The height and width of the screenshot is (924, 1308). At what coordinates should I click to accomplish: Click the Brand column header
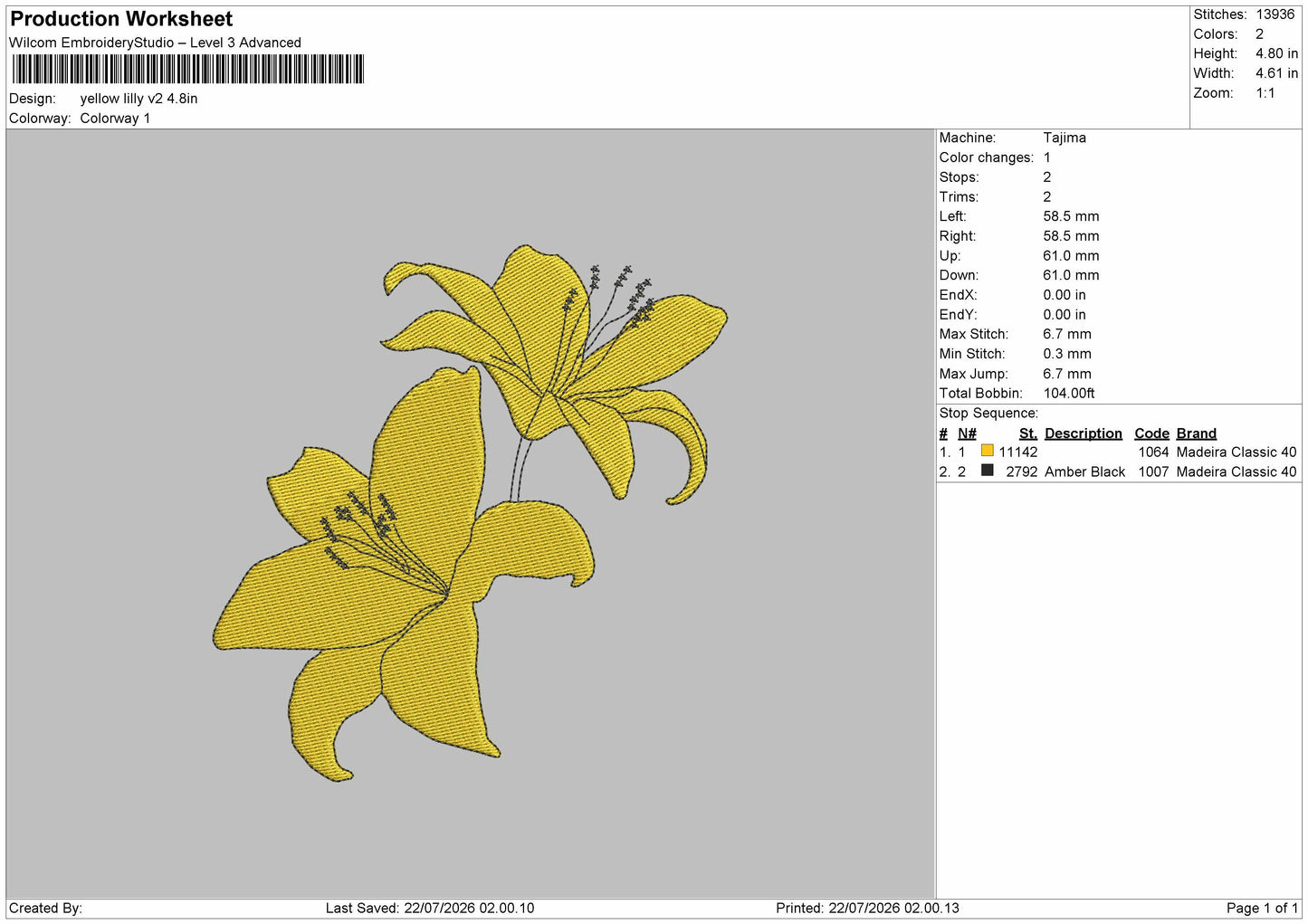pyautogui.click(x=1196, y=433)
